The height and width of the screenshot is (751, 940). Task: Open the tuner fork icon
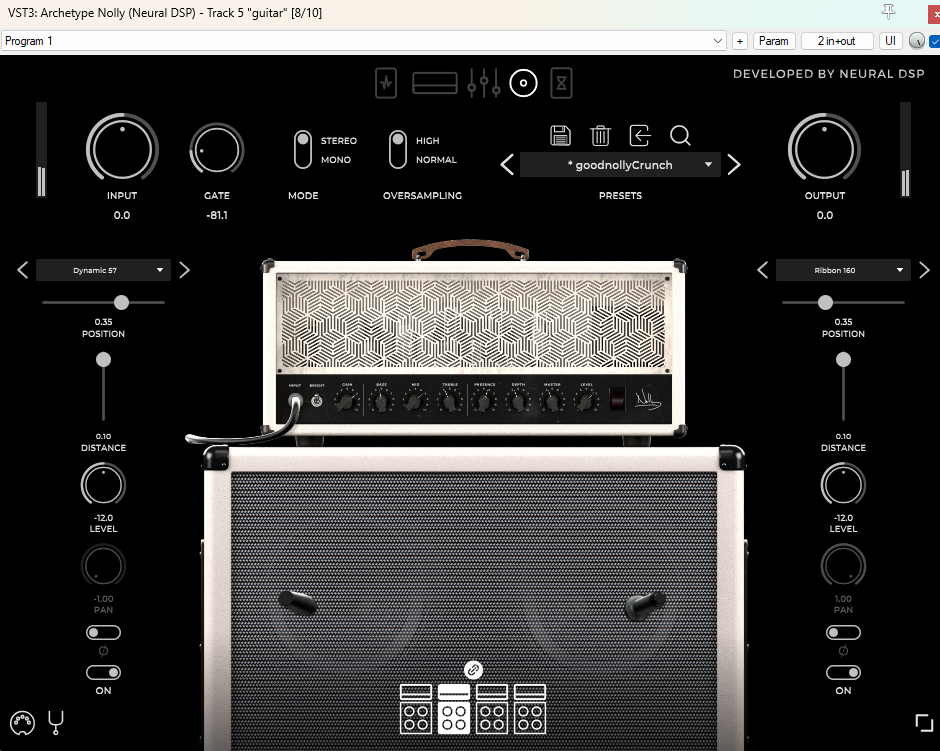pyautogui.click(x=56, y=723)
